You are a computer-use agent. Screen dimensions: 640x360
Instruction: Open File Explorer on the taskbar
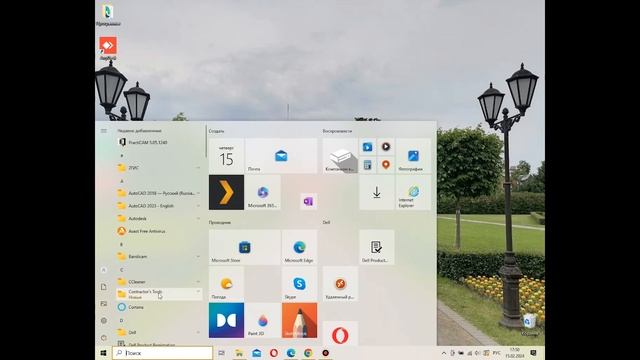click(x=239, y=353)
